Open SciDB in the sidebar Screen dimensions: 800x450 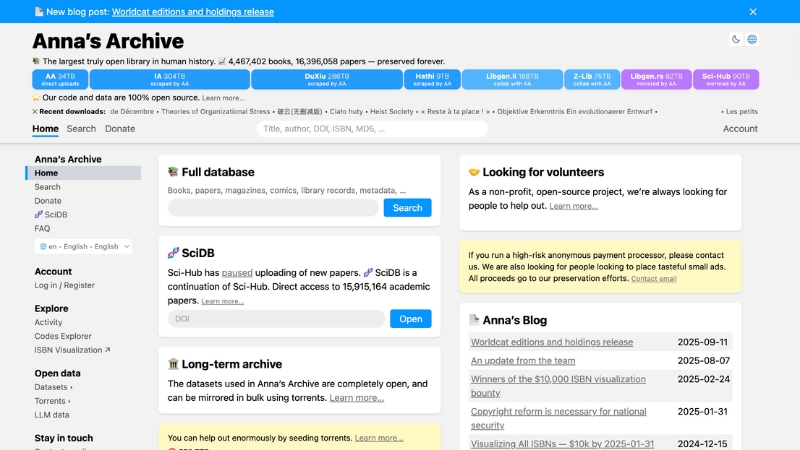coord(51,214)
